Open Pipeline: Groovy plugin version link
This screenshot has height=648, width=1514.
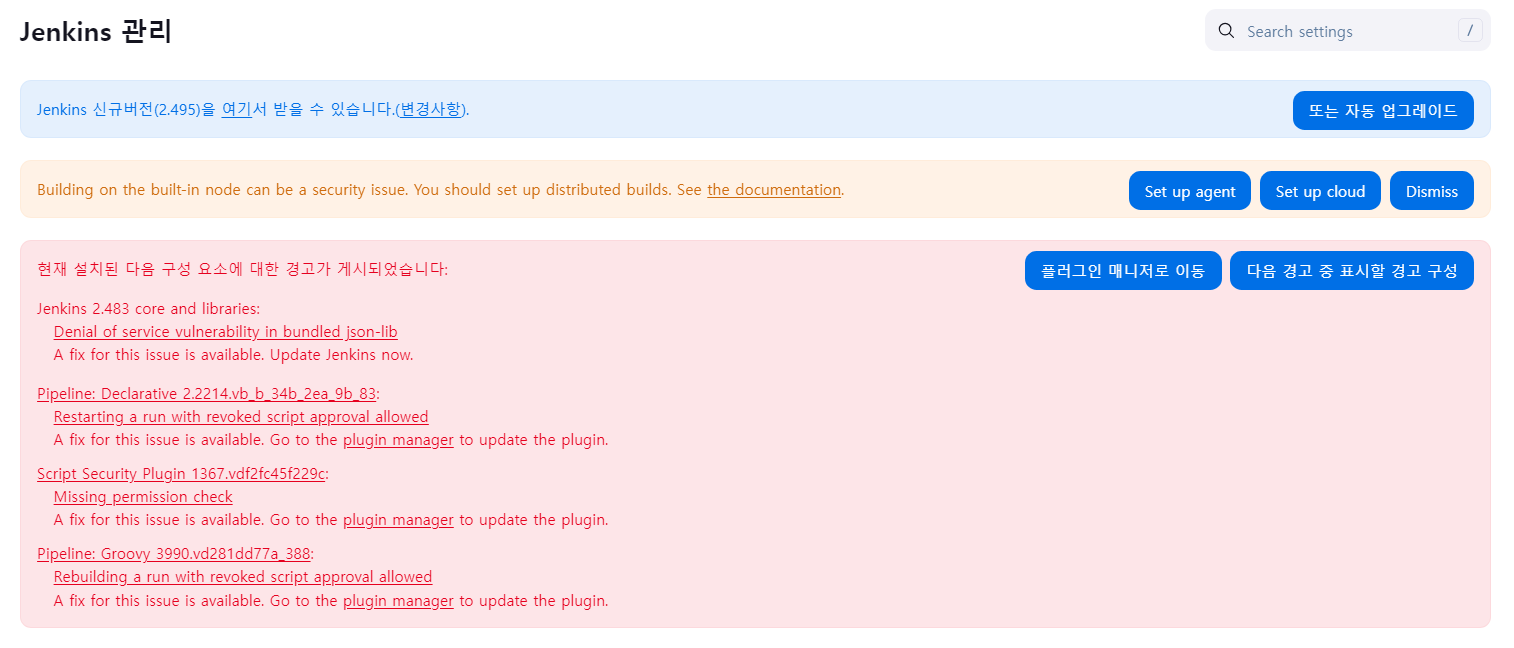click(x=174, y=553)
